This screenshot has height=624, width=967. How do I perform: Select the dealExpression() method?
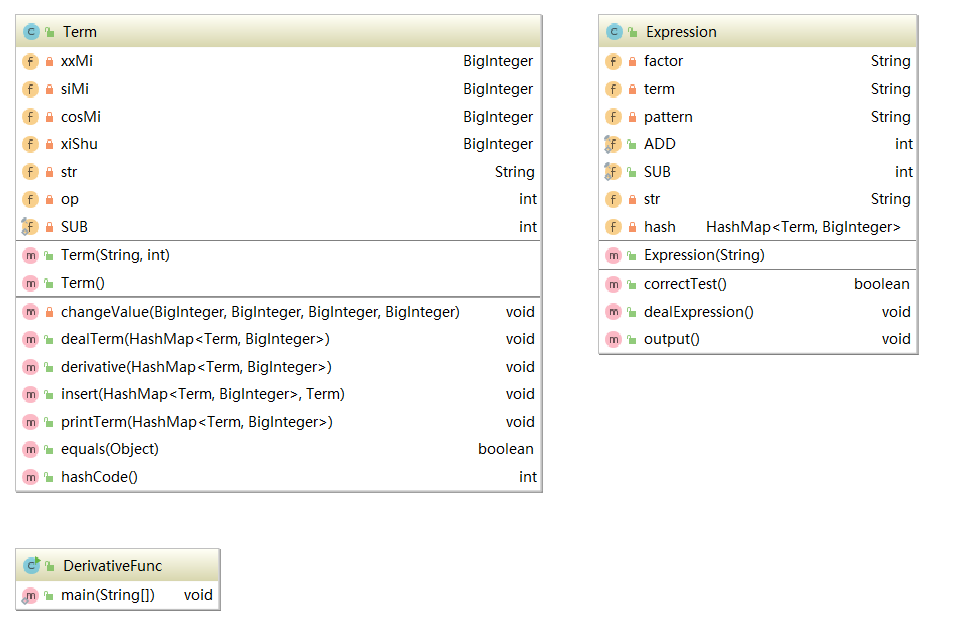[x=698, y=312]
